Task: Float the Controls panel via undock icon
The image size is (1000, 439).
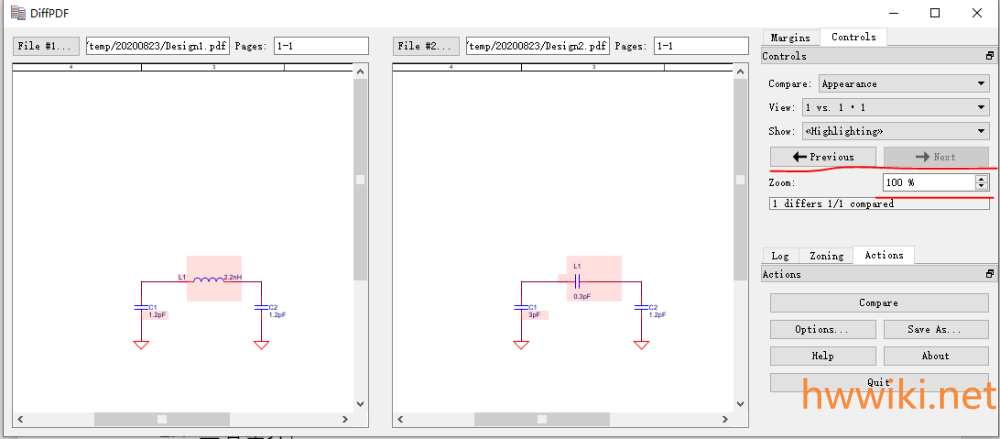Action: click(x=989, y=56)
